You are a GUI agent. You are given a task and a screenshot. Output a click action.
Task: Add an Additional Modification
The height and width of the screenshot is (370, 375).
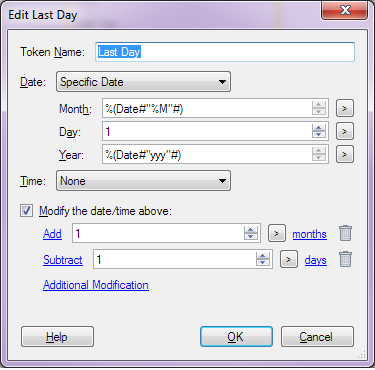point(96,285)
